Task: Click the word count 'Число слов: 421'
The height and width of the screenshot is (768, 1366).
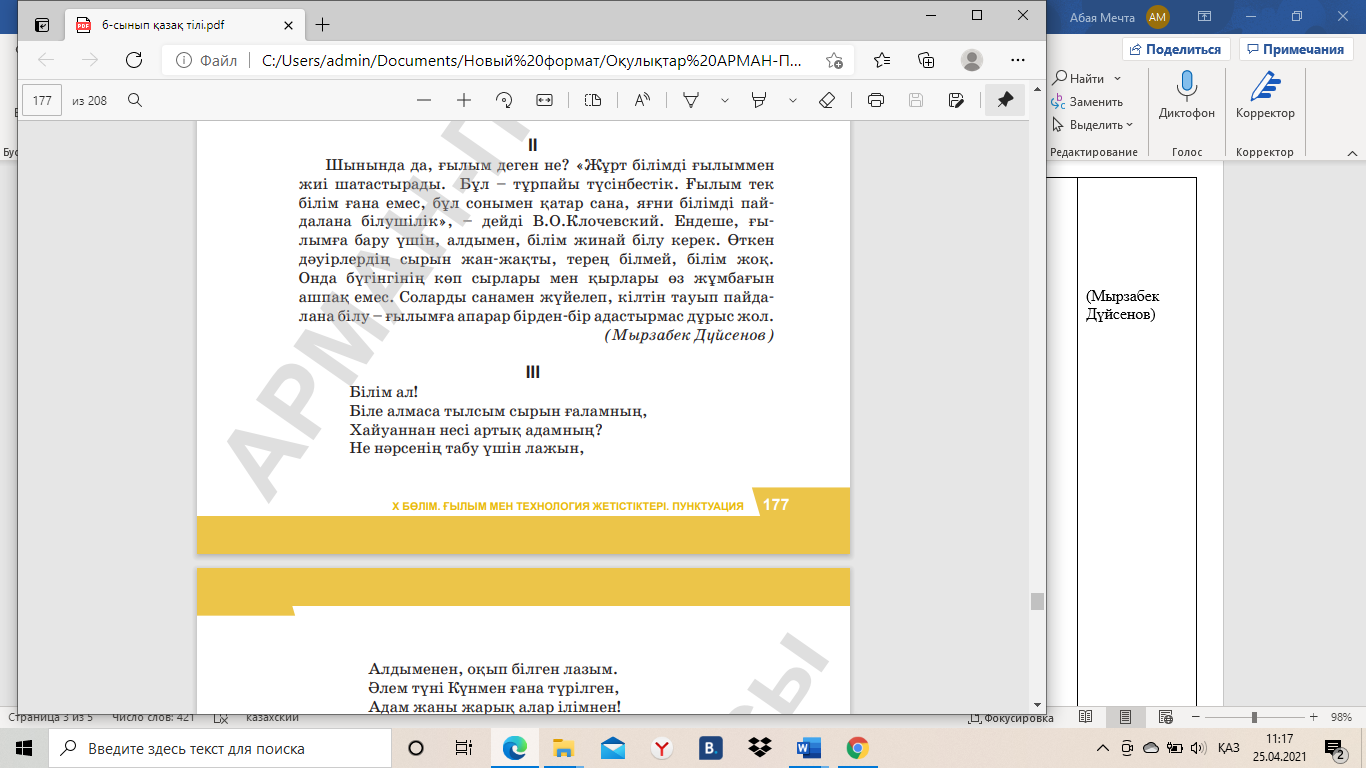Action: pos(154,717)
